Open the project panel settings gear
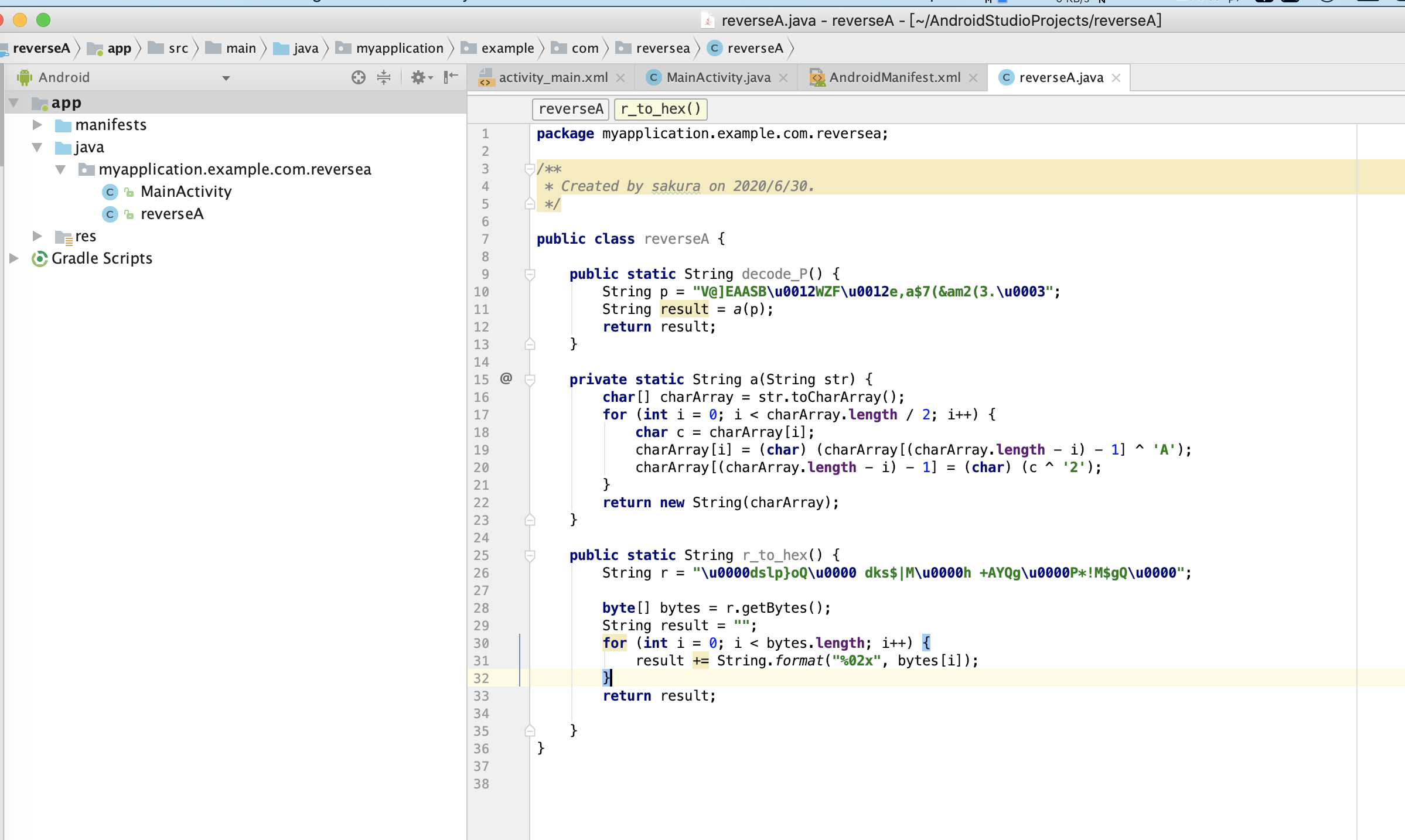This screenshot has width=1405, height=840. coord(420,77)
